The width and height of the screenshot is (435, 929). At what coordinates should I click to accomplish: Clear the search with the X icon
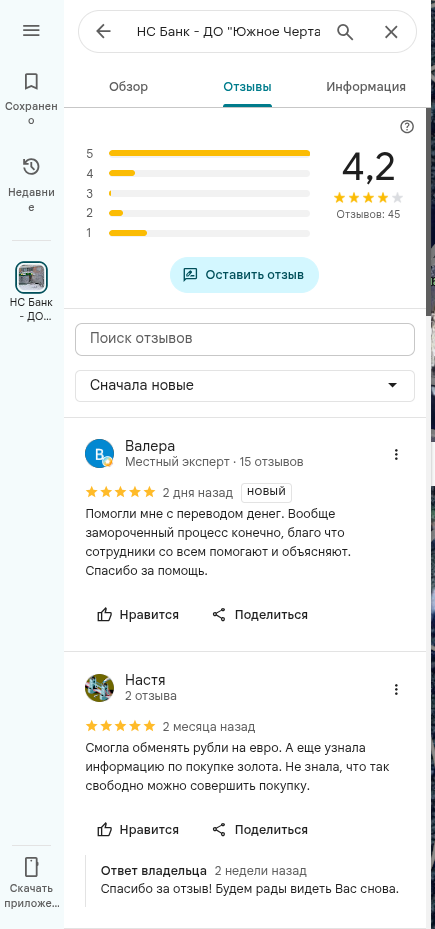391,31
